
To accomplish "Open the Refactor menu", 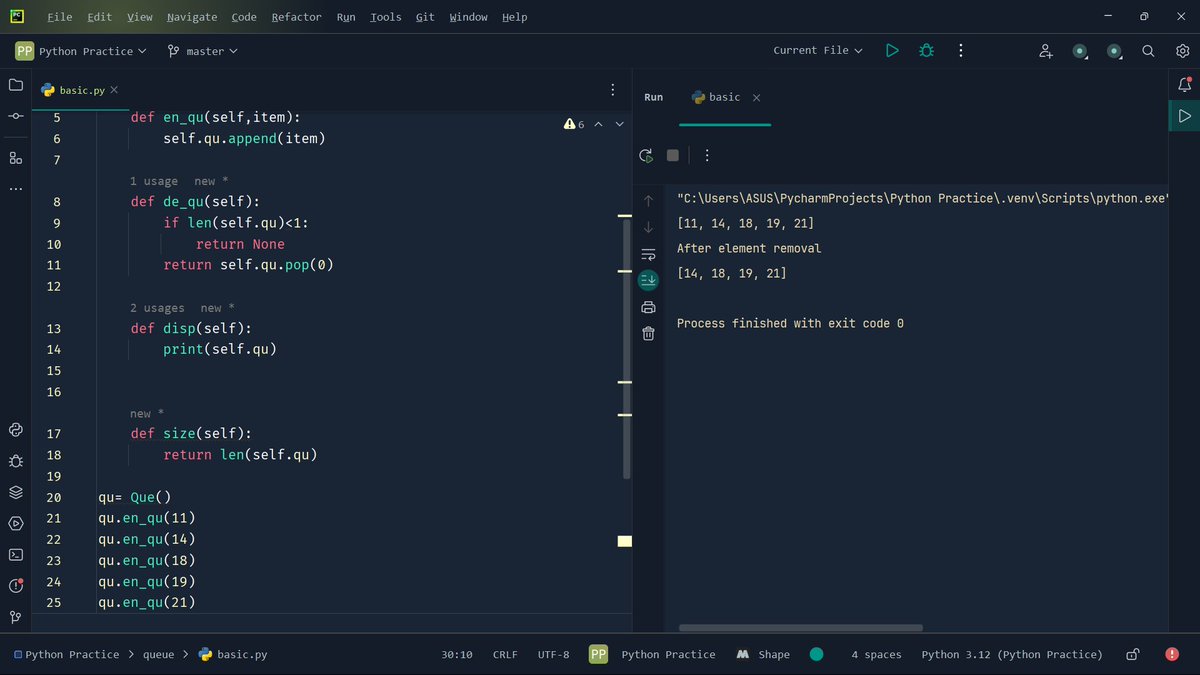I will [x=296, y=17].
